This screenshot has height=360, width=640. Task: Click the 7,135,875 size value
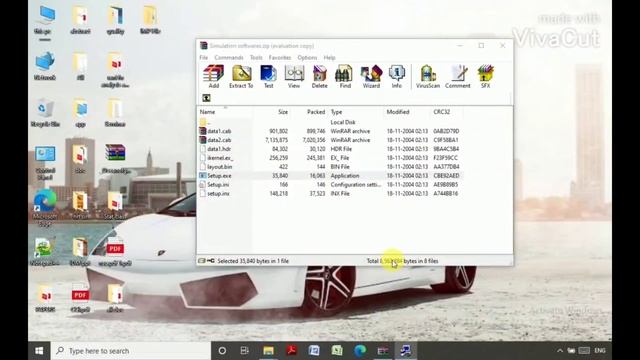(x=276, y=140)
